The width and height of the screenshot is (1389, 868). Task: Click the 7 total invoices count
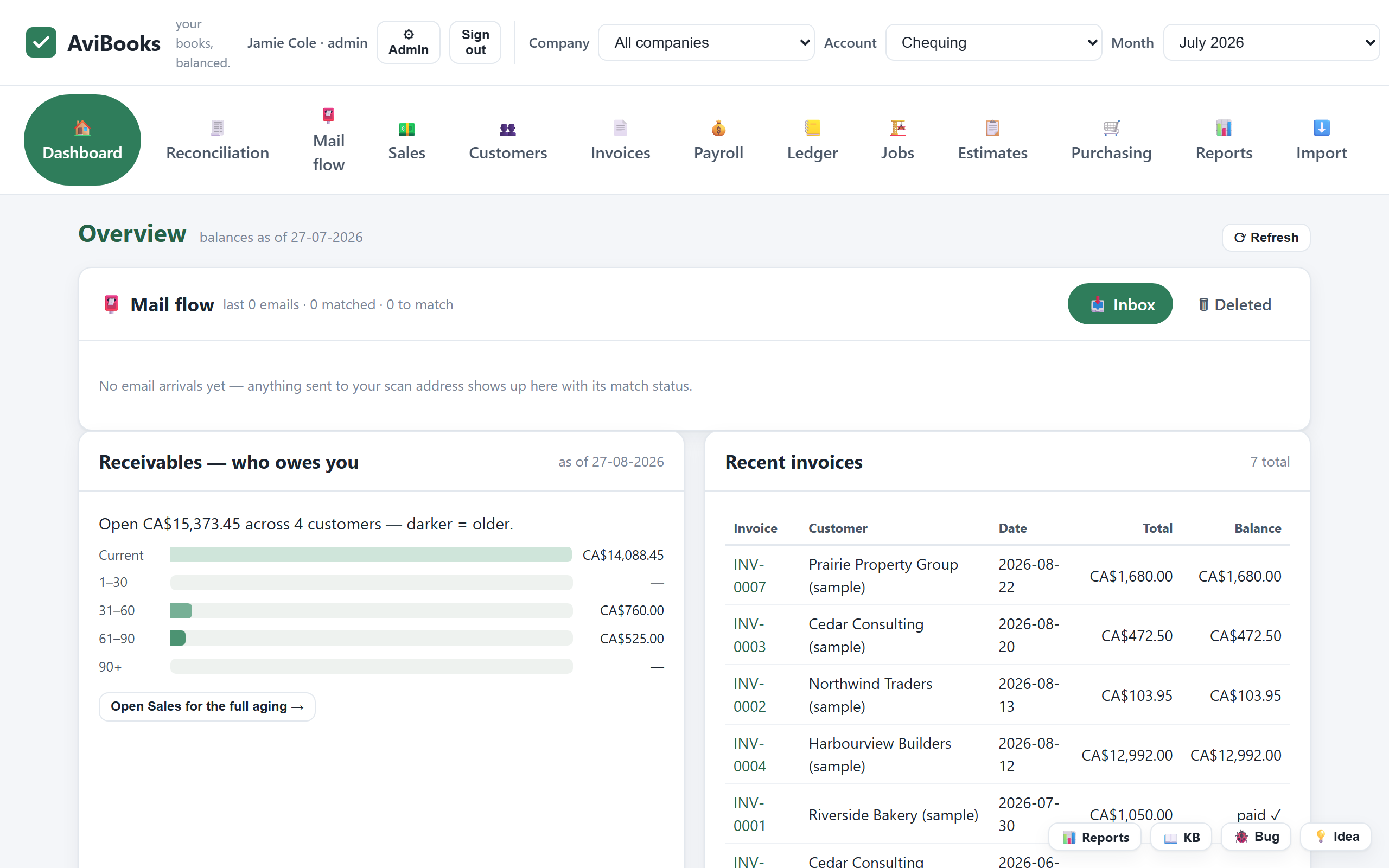(1270, 462)
